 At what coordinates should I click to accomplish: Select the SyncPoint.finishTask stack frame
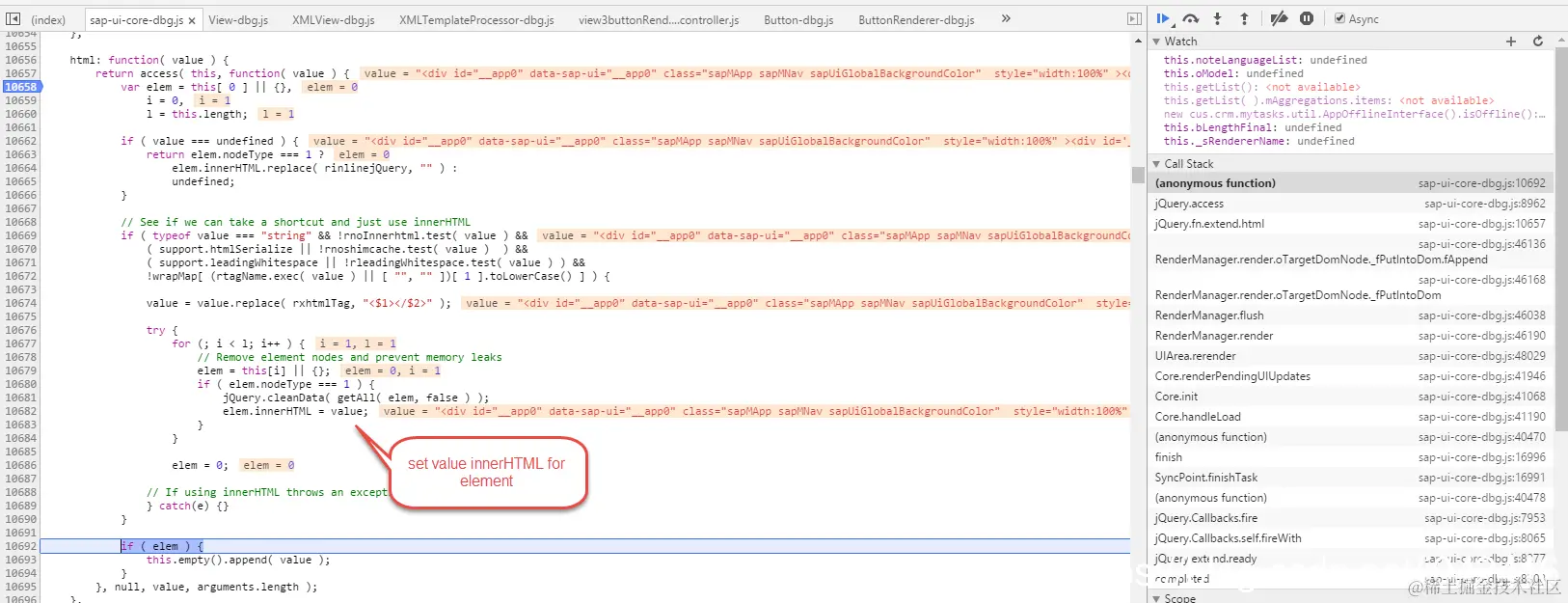coord(1350,478)
